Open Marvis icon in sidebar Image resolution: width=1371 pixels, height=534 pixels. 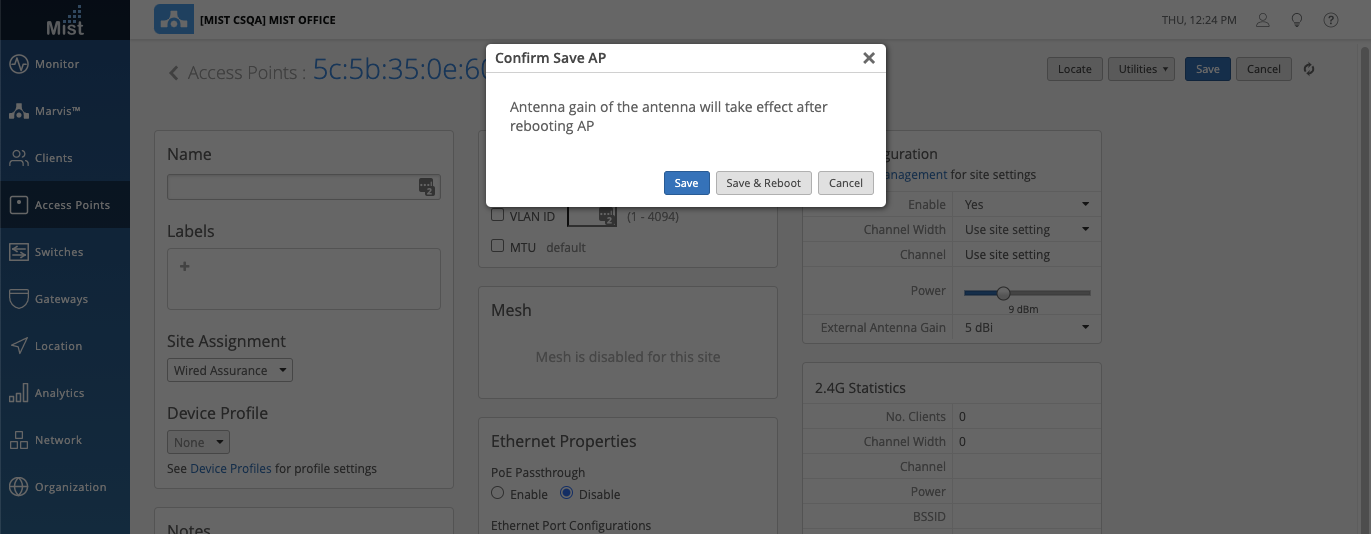(18, 111)
